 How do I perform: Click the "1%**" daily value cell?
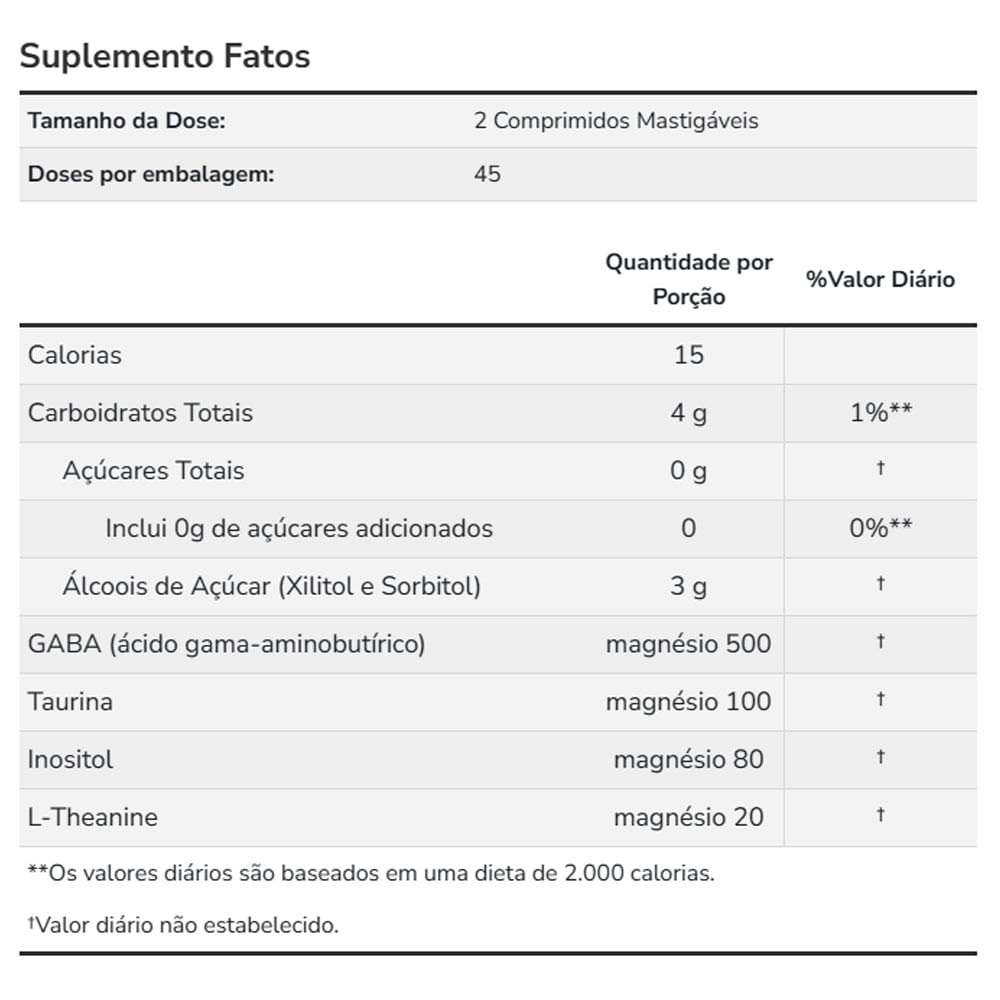pos(880,413)
